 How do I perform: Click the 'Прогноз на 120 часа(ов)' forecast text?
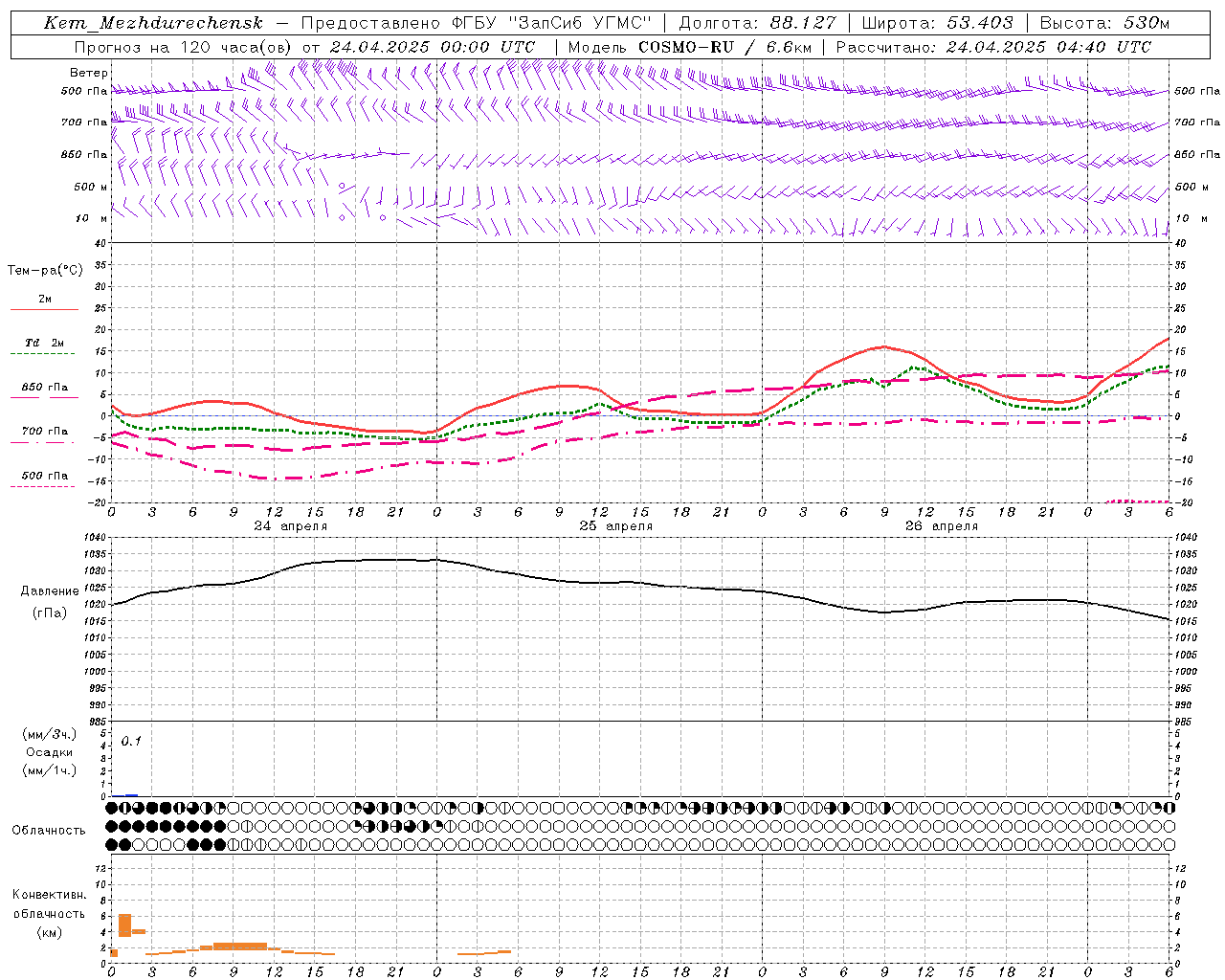184,47
